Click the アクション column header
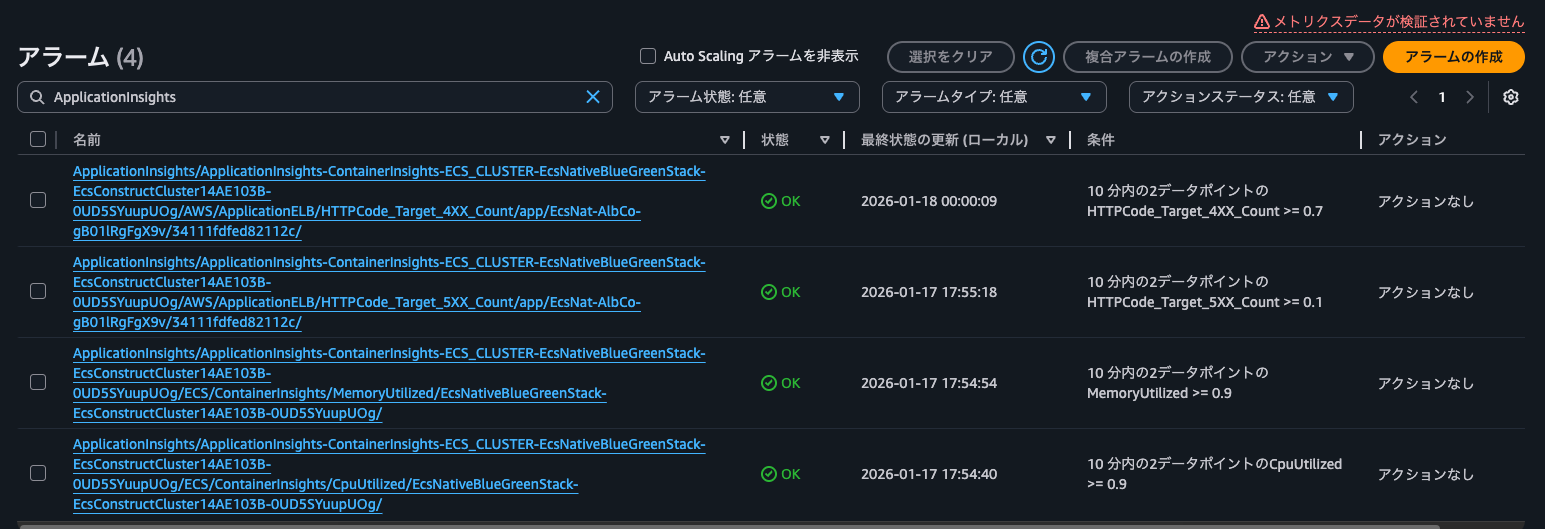1545x529 pixels. point(1412,140)
